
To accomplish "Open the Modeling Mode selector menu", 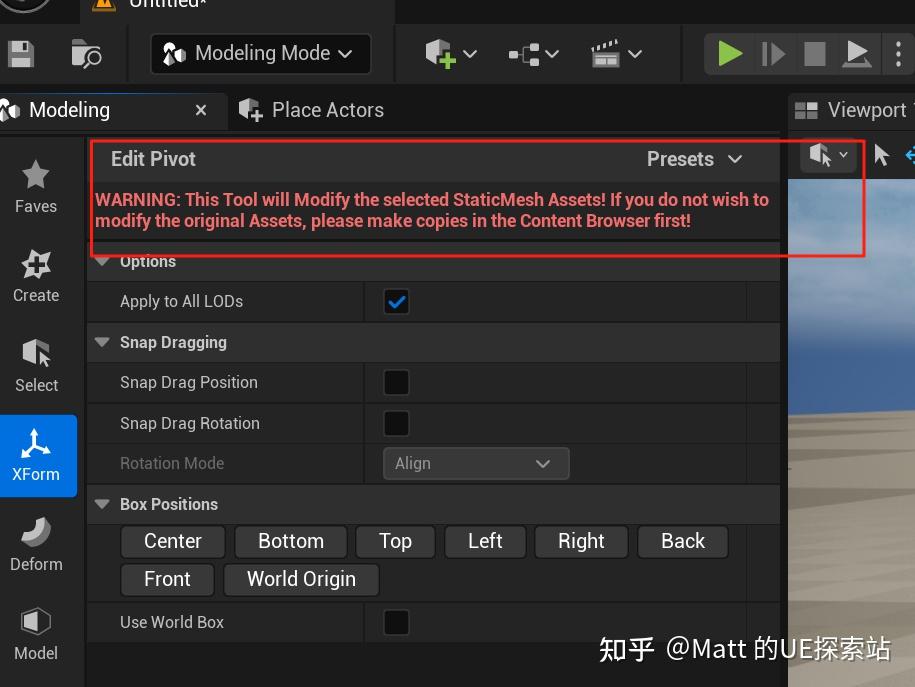I will coord(259,53).
